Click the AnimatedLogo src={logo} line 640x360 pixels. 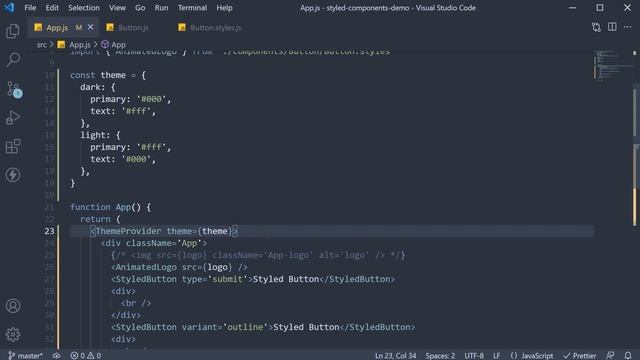[x=179, y=267]
